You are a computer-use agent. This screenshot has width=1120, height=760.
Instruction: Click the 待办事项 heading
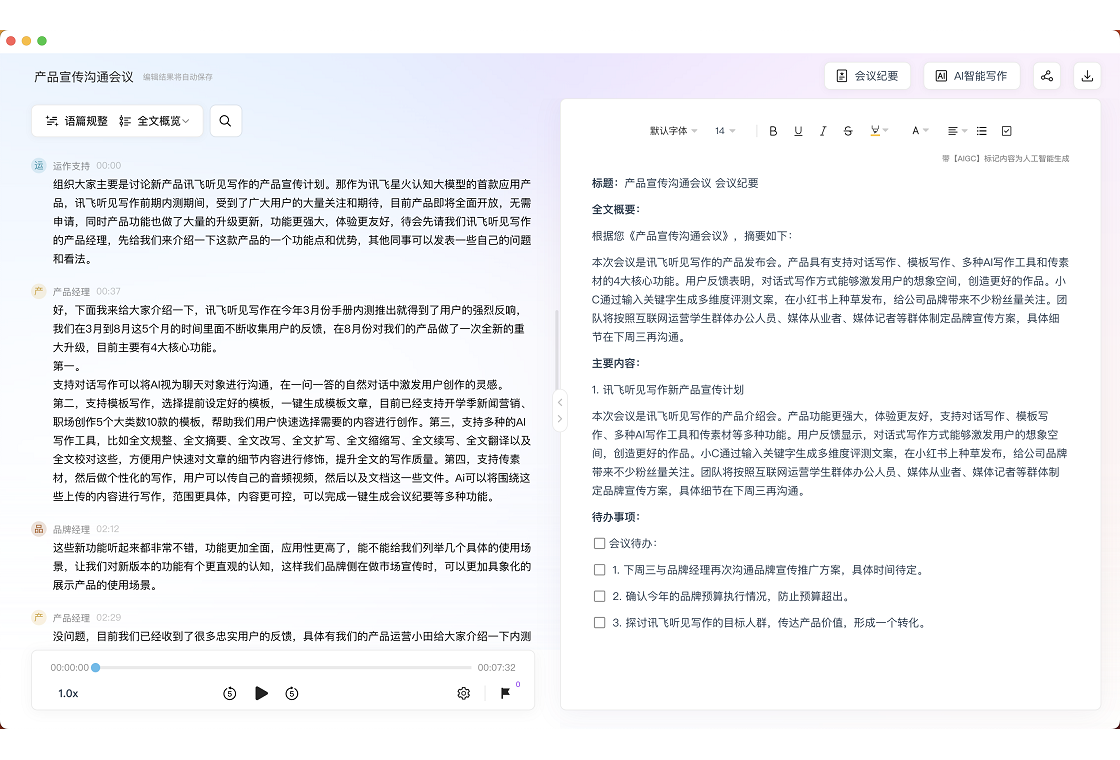pos(616,516)
